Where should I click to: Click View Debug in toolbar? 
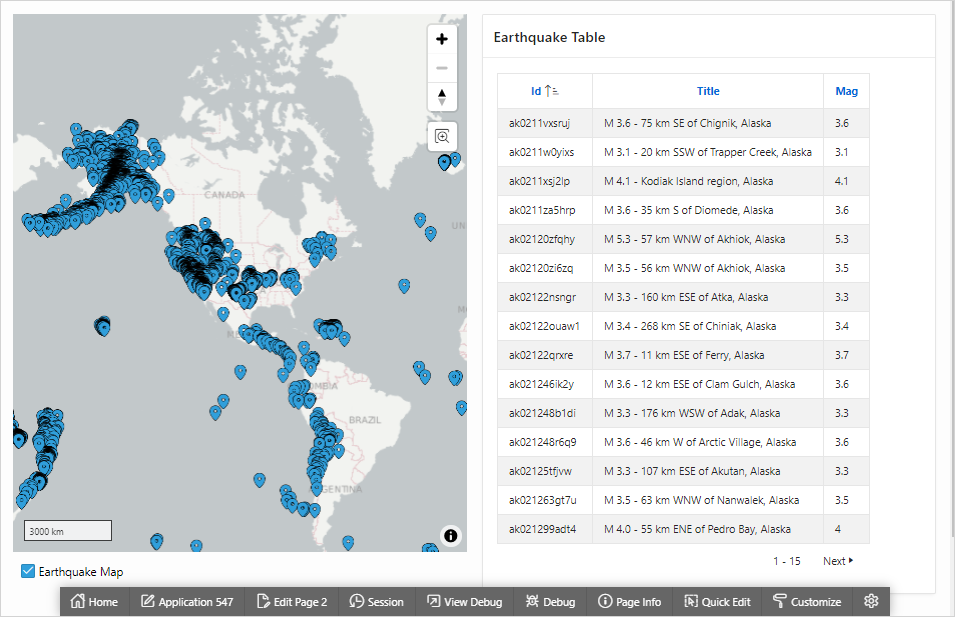pyautogui.click(x=464, y=601)
